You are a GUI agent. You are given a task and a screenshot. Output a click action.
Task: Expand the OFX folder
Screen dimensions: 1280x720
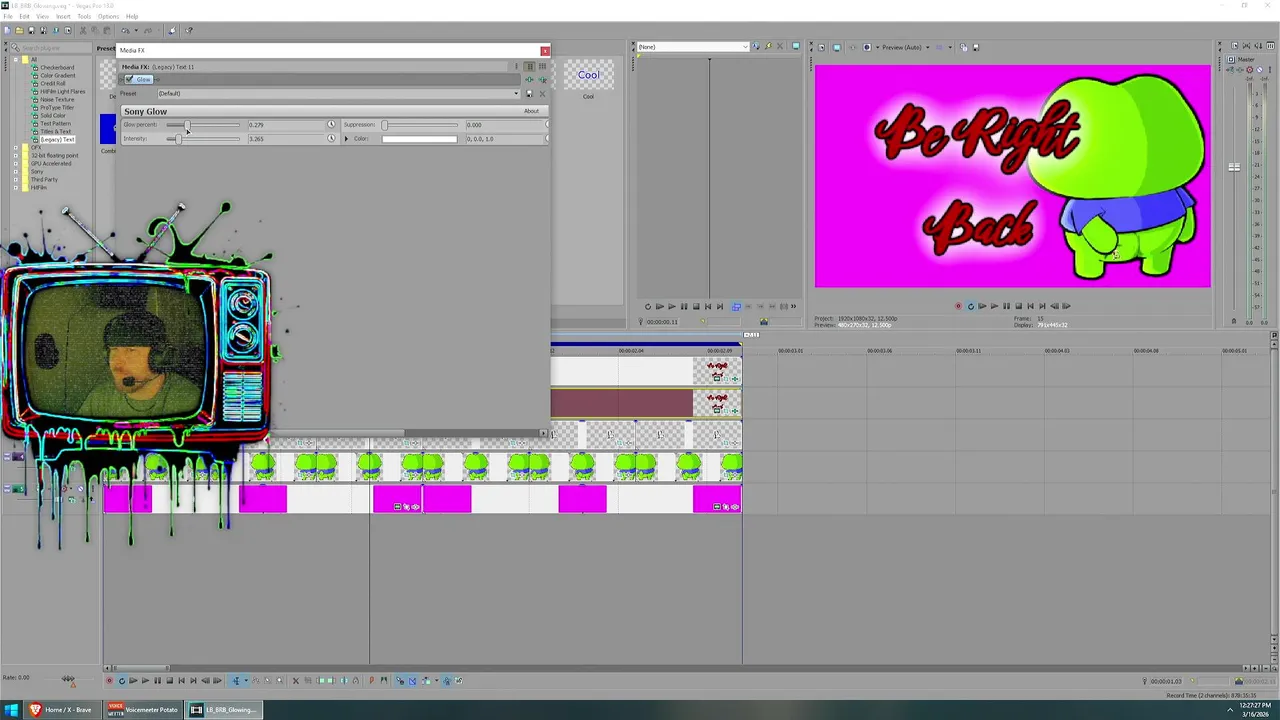pyautogui.click(x=16, y=148)
